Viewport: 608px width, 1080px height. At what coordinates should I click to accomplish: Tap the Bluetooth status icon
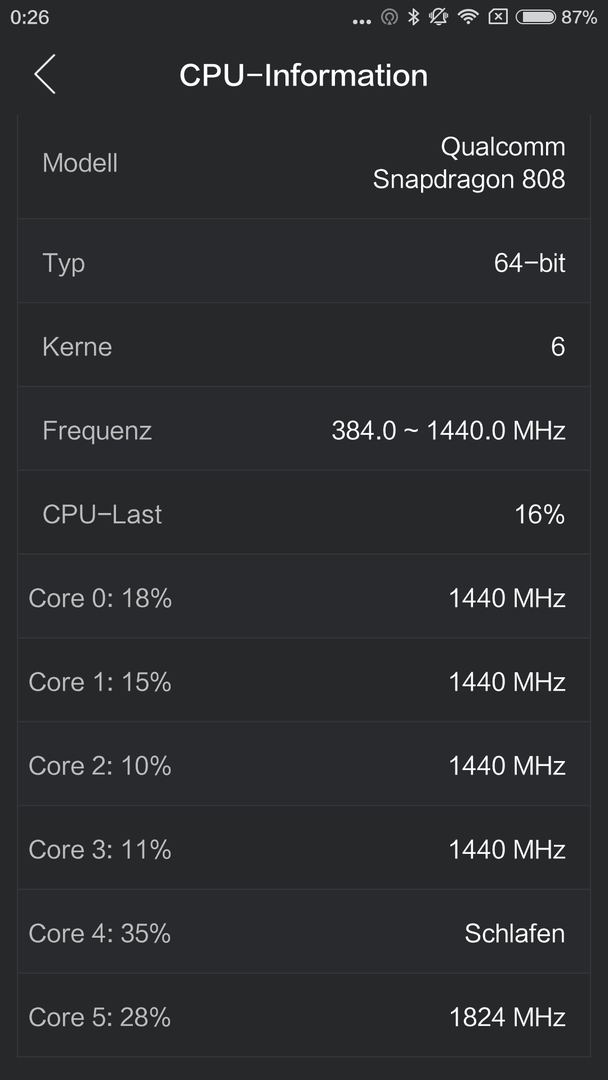[x=413, y=17]
